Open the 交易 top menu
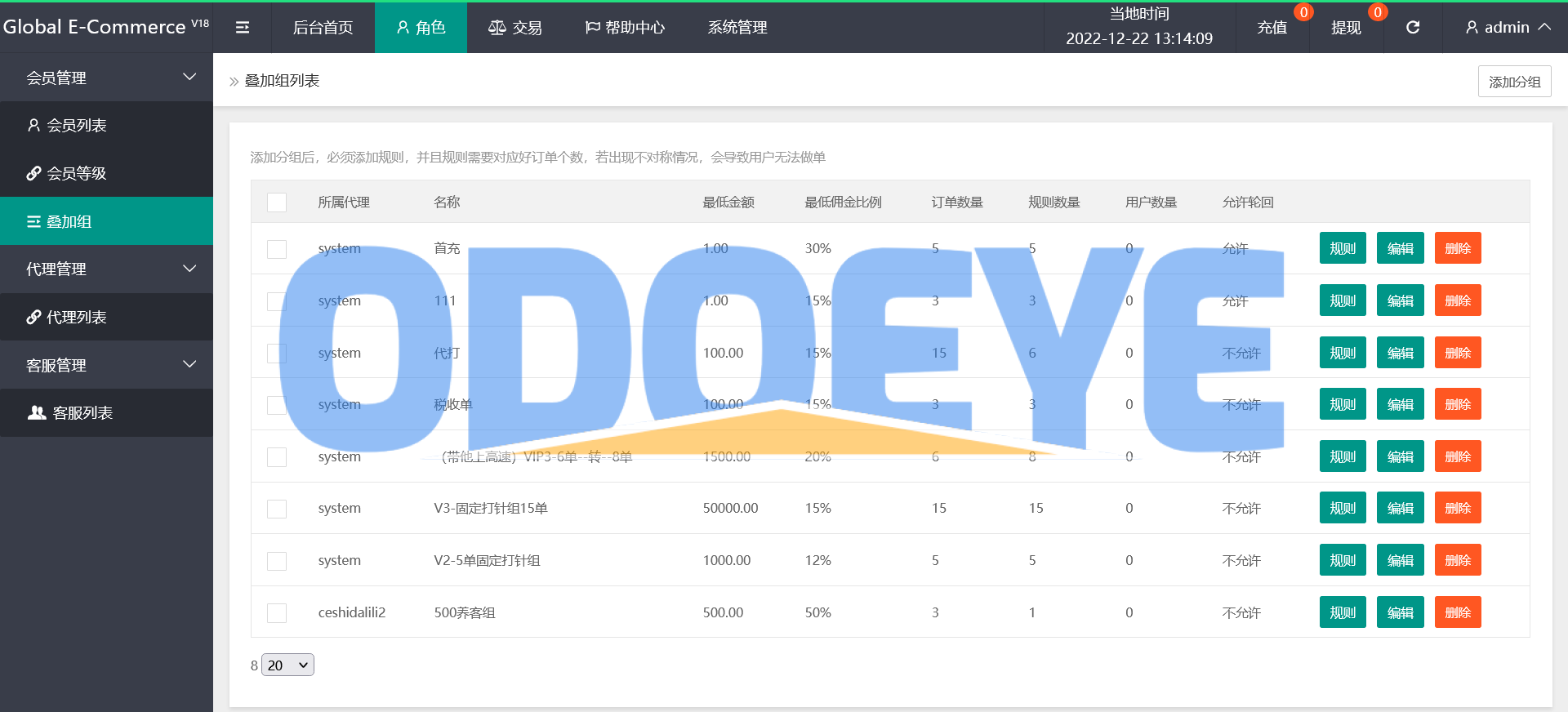This screenshot has width=1568, height=712. point(515,28)
